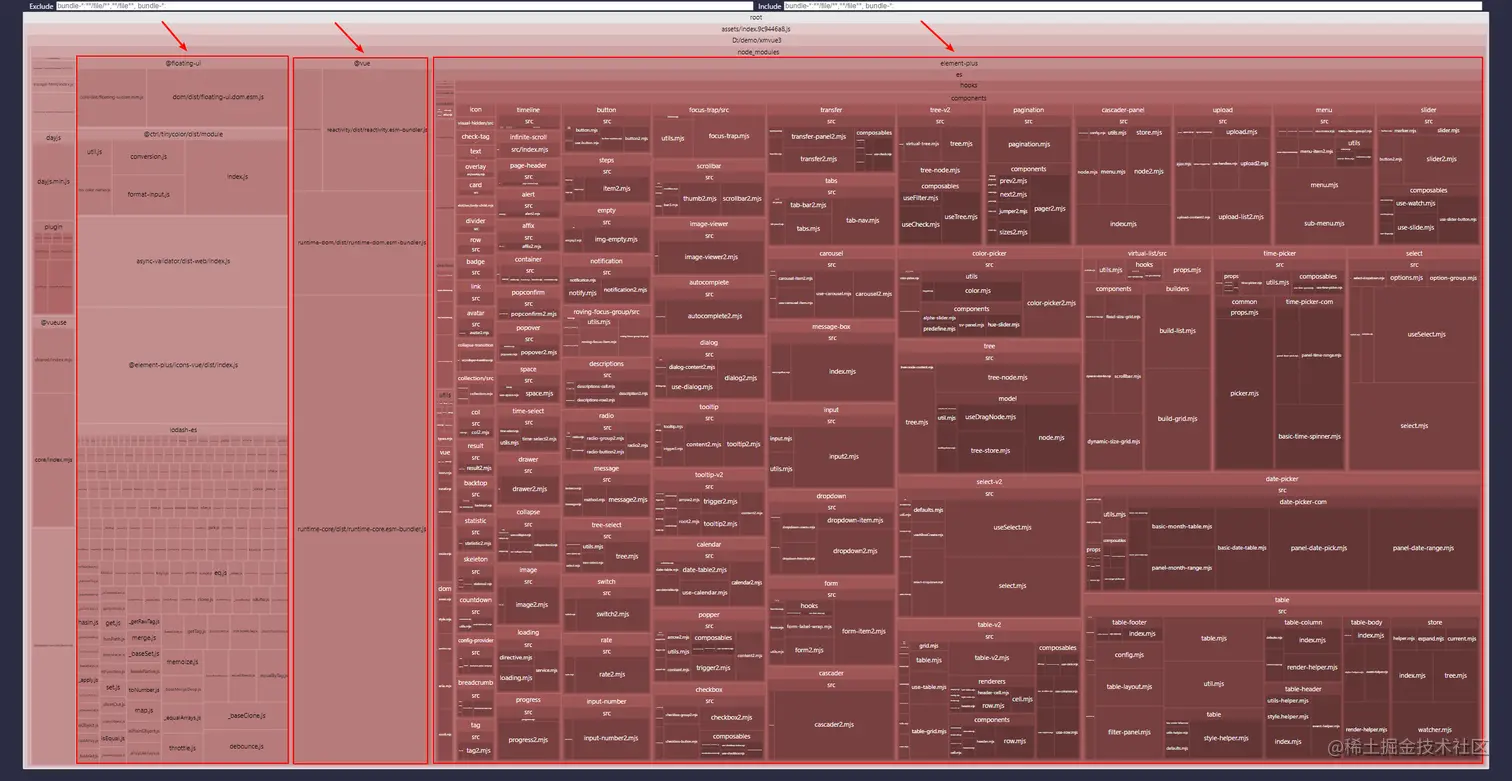Select panel-date-pick.mjs block
The image size is (1512, 781).
pyautogui.click(x=1319, y=548)
